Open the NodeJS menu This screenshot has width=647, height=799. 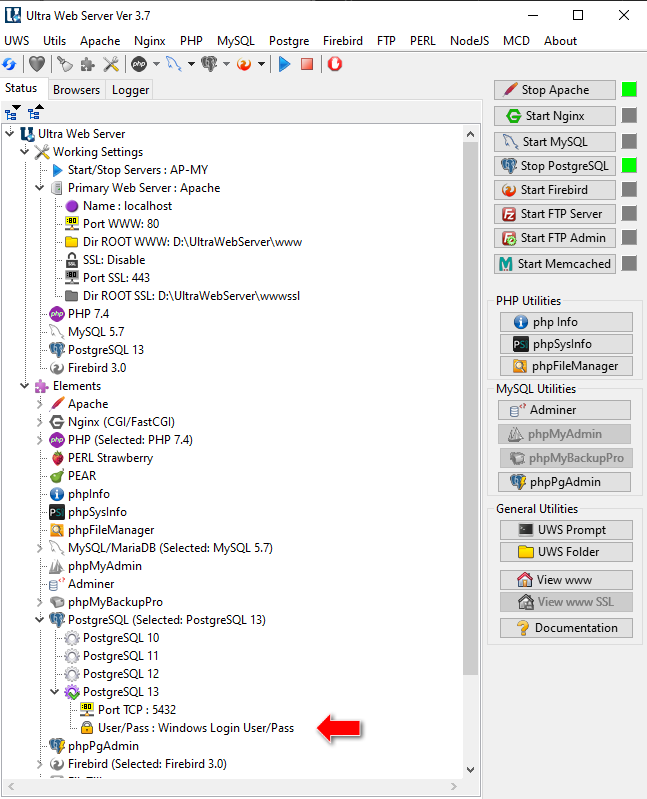[469, 41]
